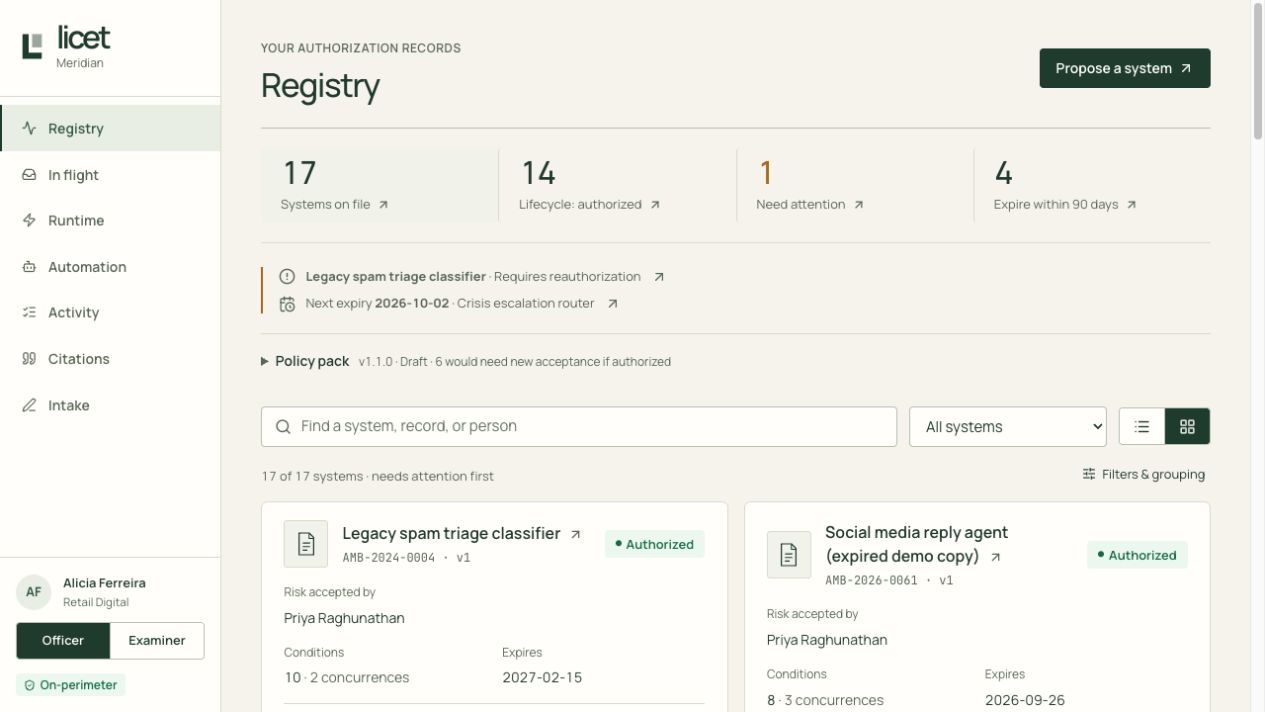Click the AF user avatar
Image resolution: width=1265 pixels, height=712 pixels.
click(33, 592)
